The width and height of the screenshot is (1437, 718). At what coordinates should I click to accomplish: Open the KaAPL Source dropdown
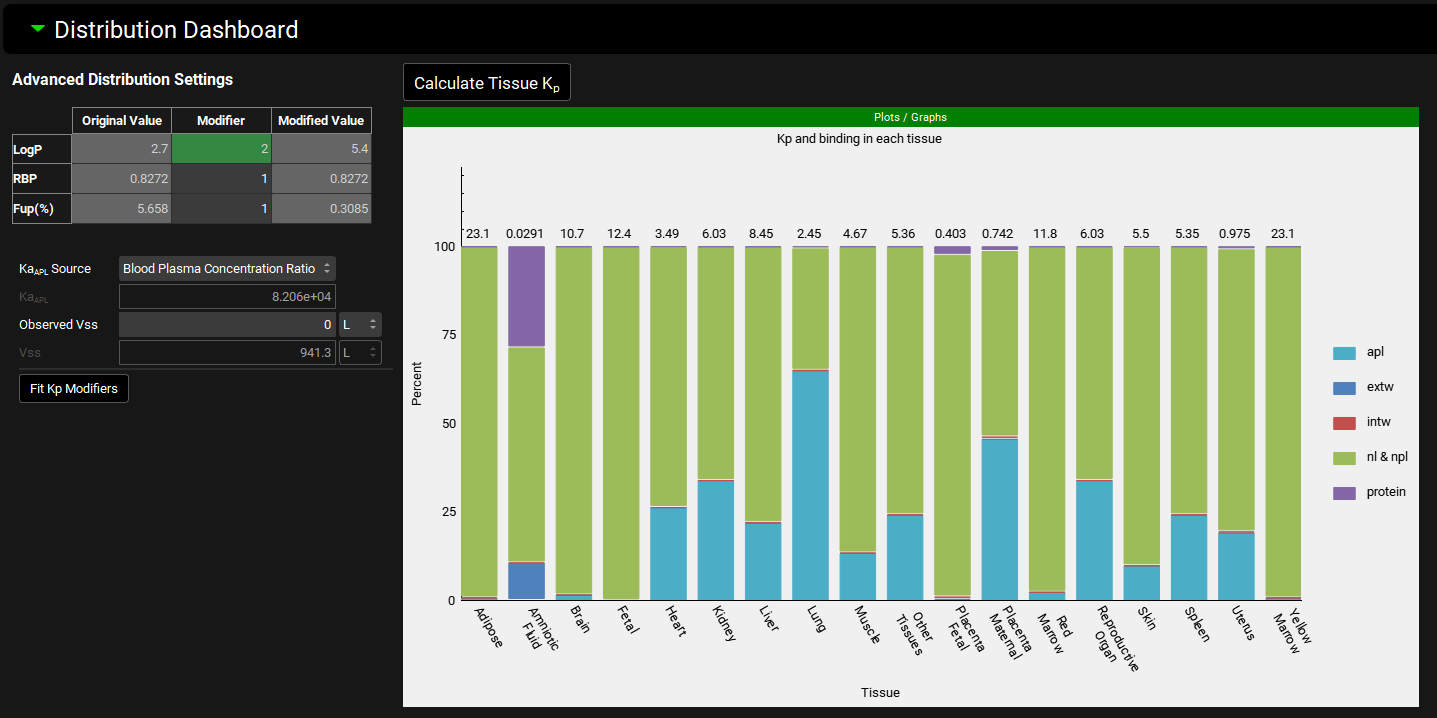[227, 269]
